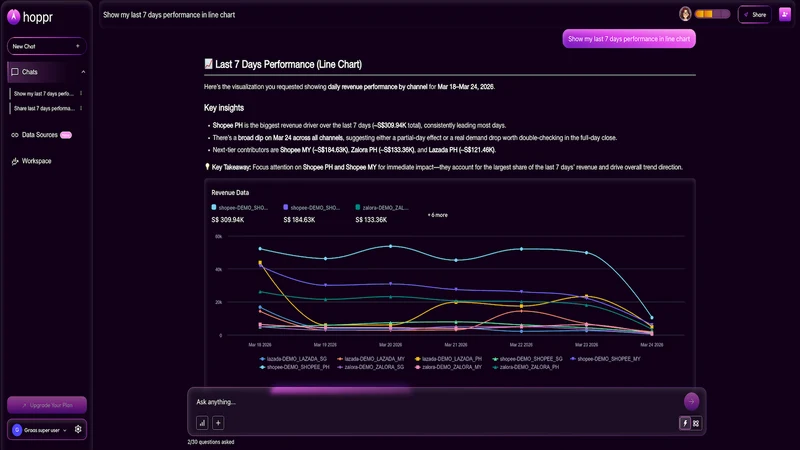This screenshot has width=800, height=450.
Task: Start a New Chat
Action: 46,46
